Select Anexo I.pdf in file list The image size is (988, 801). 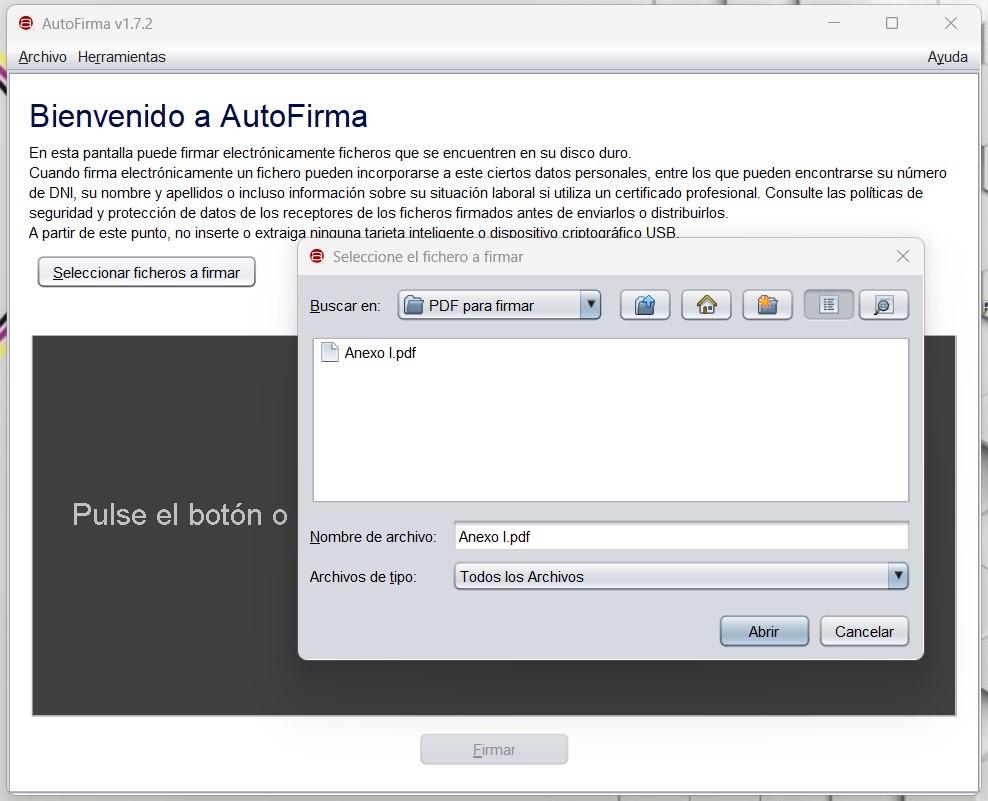(x=380, y=353)
